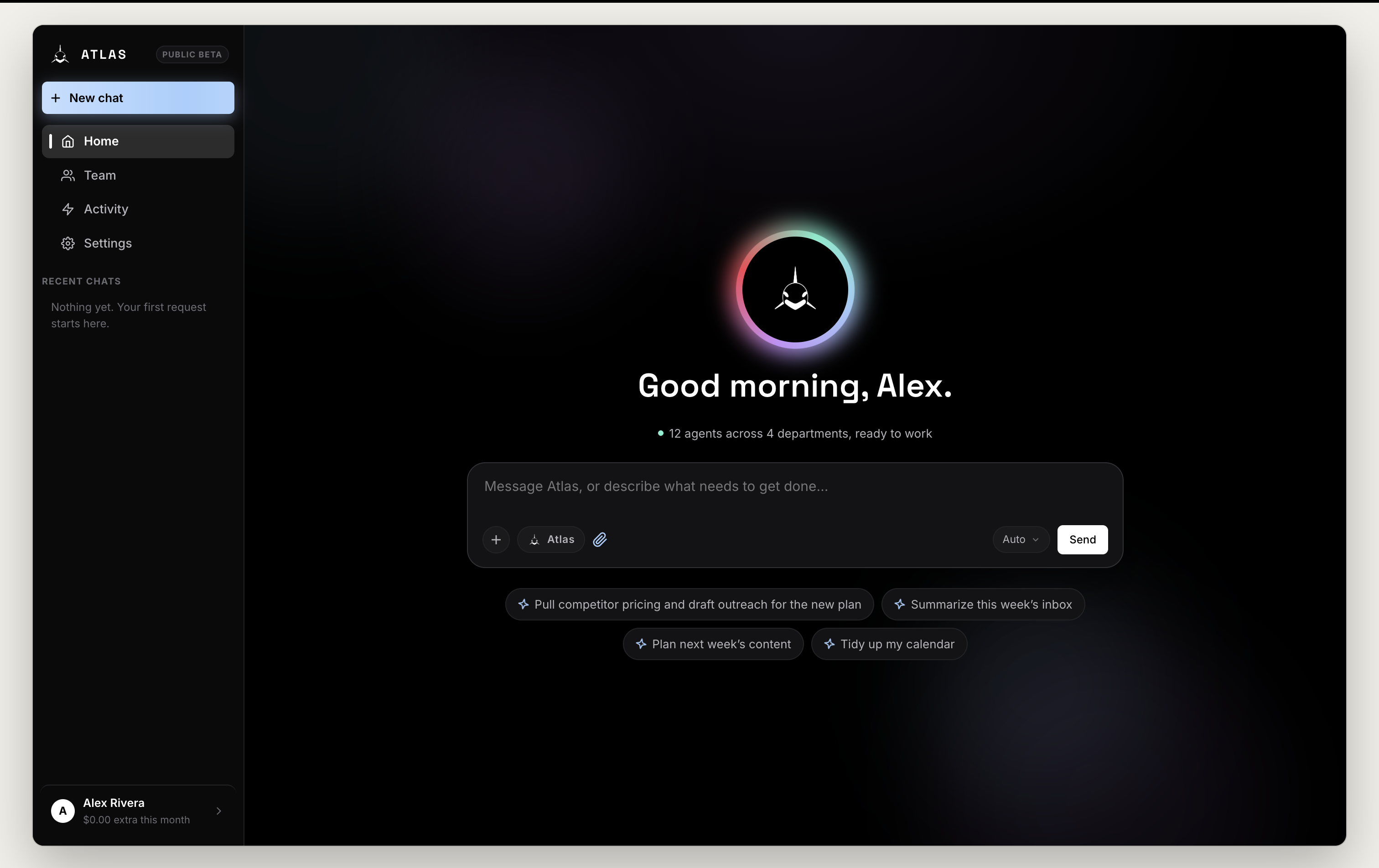
Task: Expand account menu via chevron beside Alex Rivera
Action: click(x=219, y=811)
